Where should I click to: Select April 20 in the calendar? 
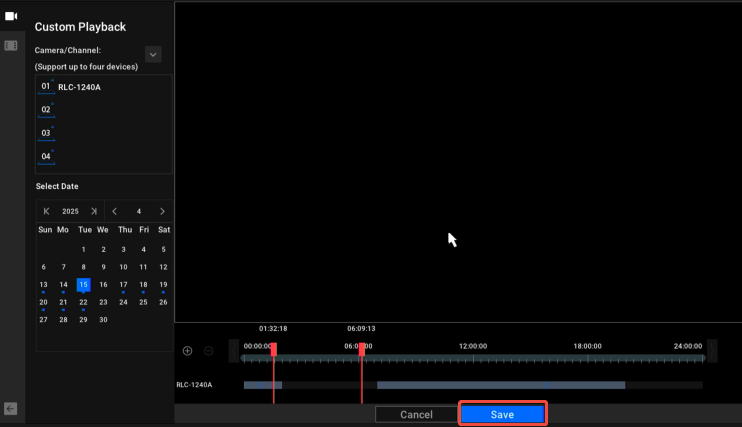point(44,302)
